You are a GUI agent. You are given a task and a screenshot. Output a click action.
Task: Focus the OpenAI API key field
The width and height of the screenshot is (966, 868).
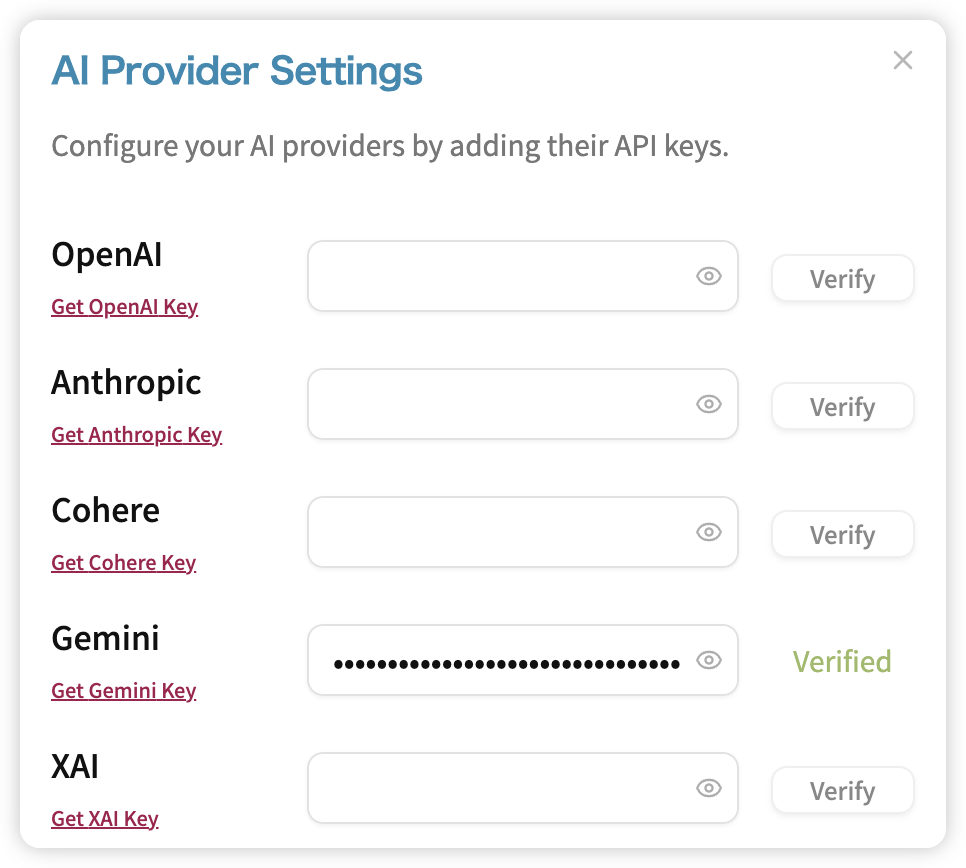[522, 276]
